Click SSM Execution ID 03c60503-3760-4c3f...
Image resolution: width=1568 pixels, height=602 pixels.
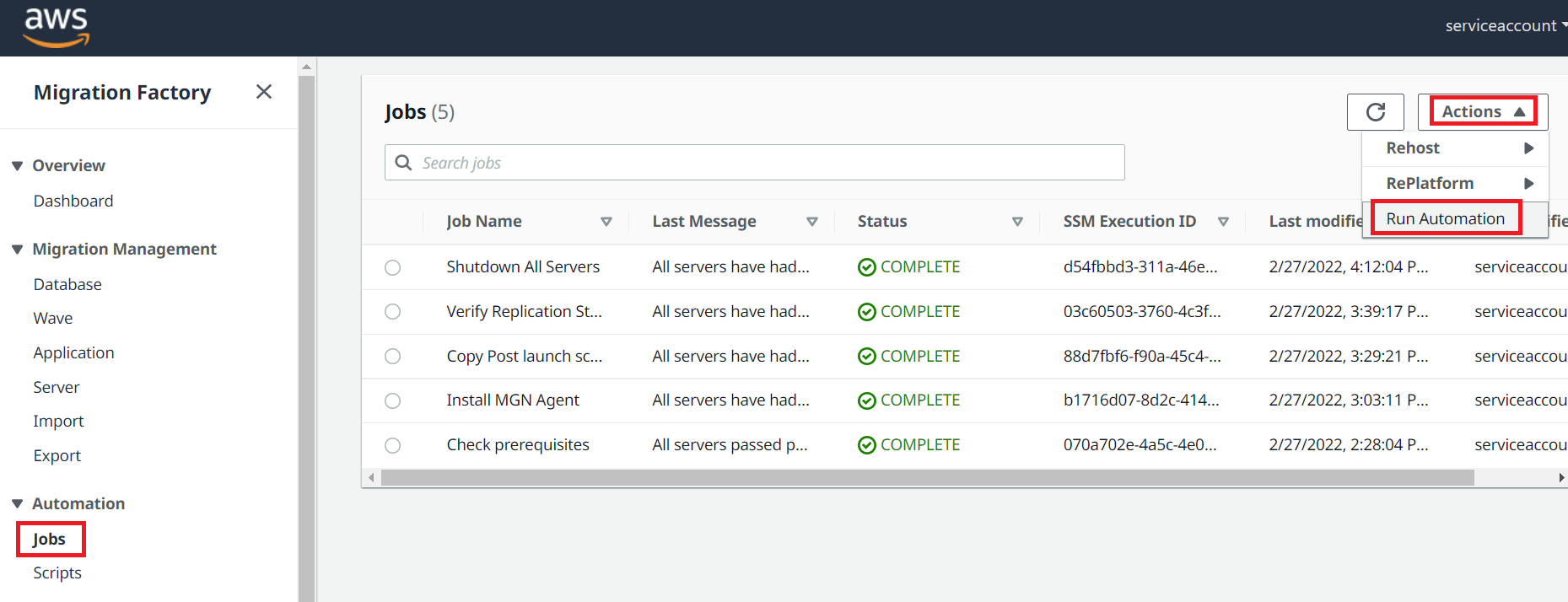coord(1142,311)
